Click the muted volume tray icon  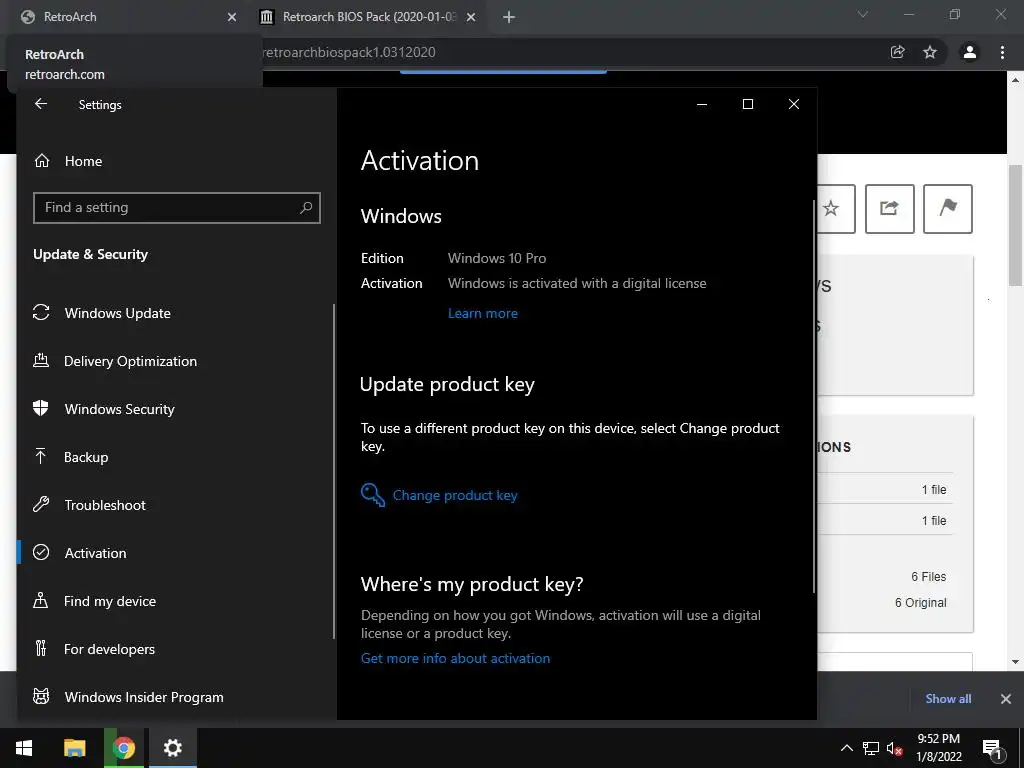(894, 748)
